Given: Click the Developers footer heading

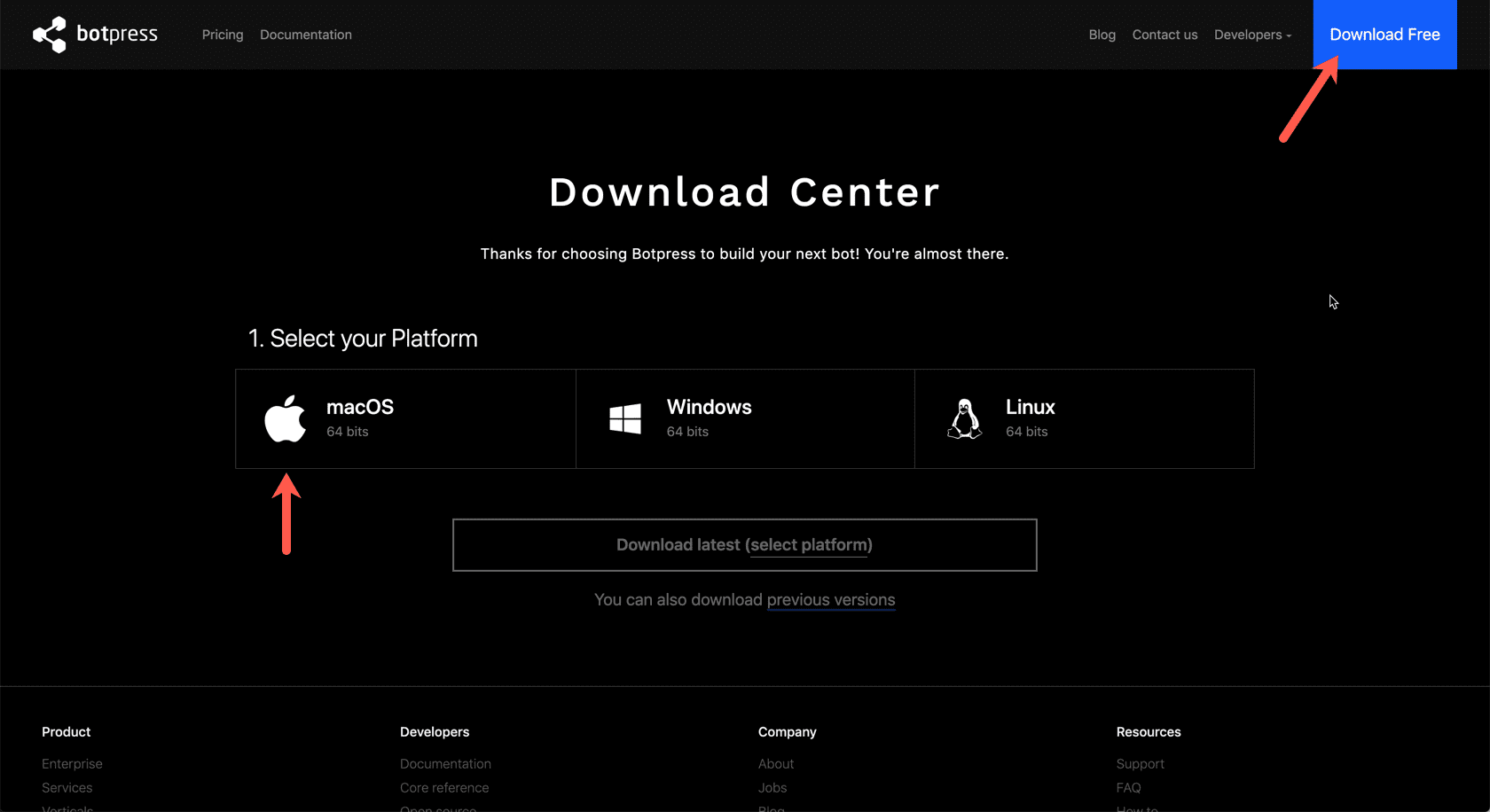Looking at the screenshot, I should click(435, 732).
